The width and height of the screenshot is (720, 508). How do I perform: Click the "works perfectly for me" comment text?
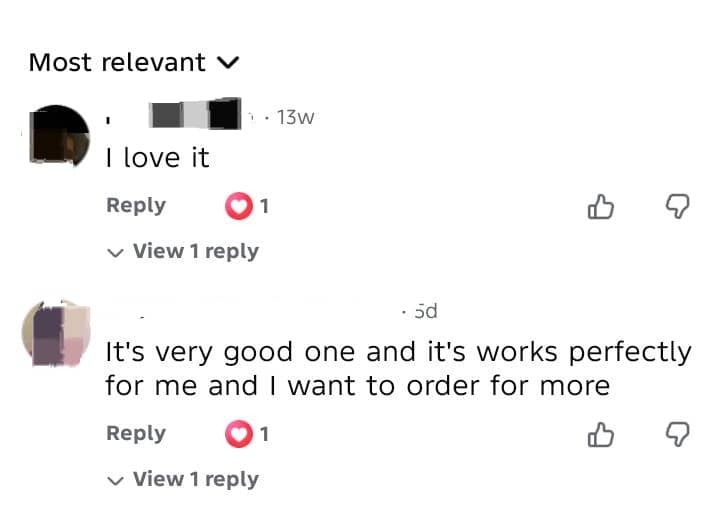(x=398, y=369)
